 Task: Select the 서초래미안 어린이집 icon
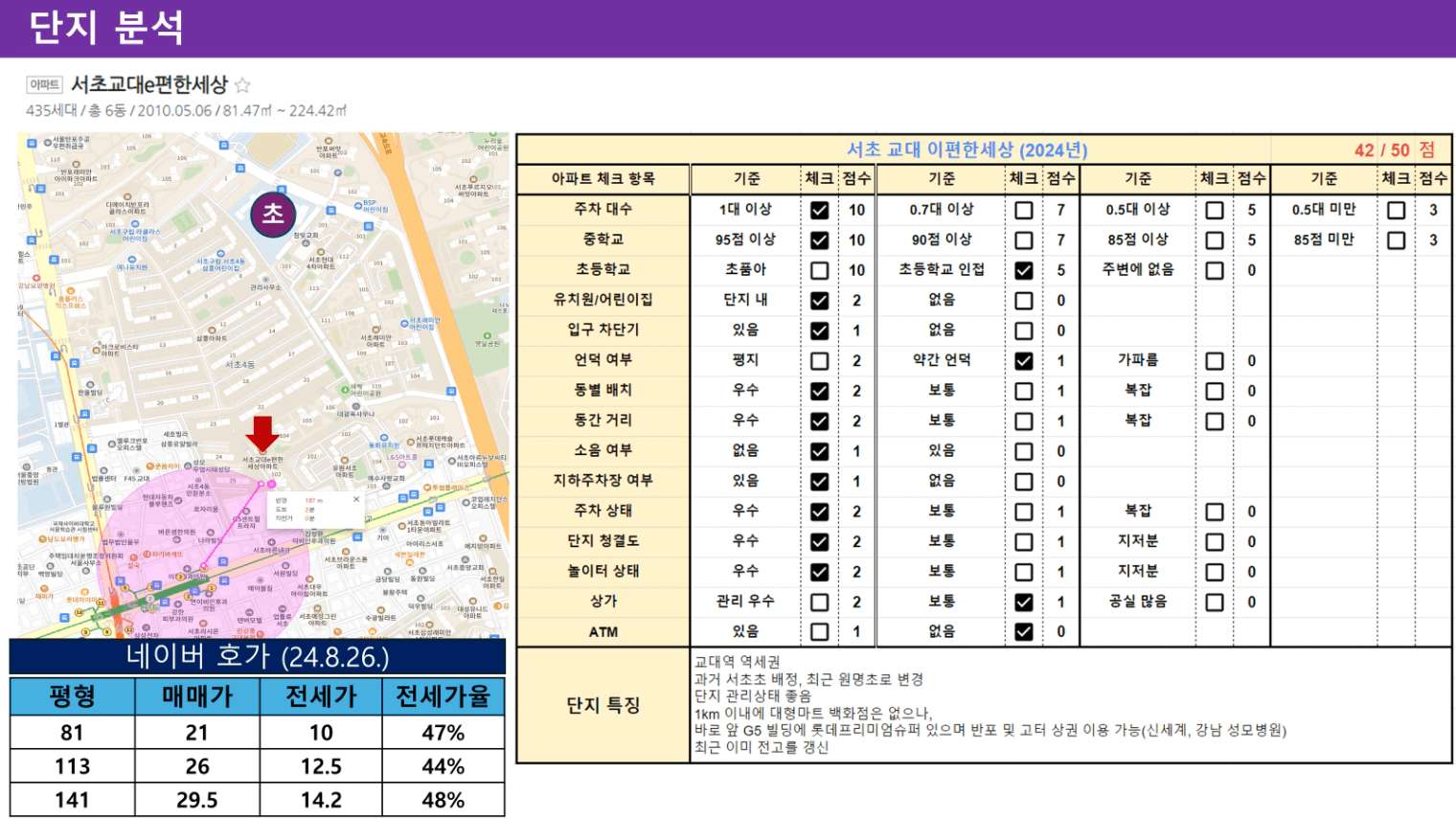403,324
